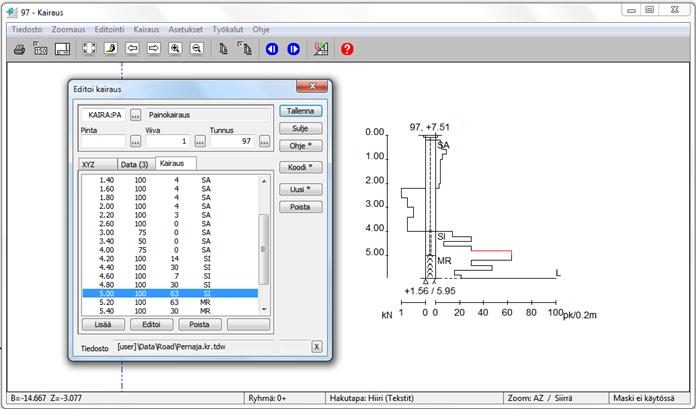Click the zoom out magnifier icon
The width and height of the screenshot is (696, 409).
click(197, 48)
